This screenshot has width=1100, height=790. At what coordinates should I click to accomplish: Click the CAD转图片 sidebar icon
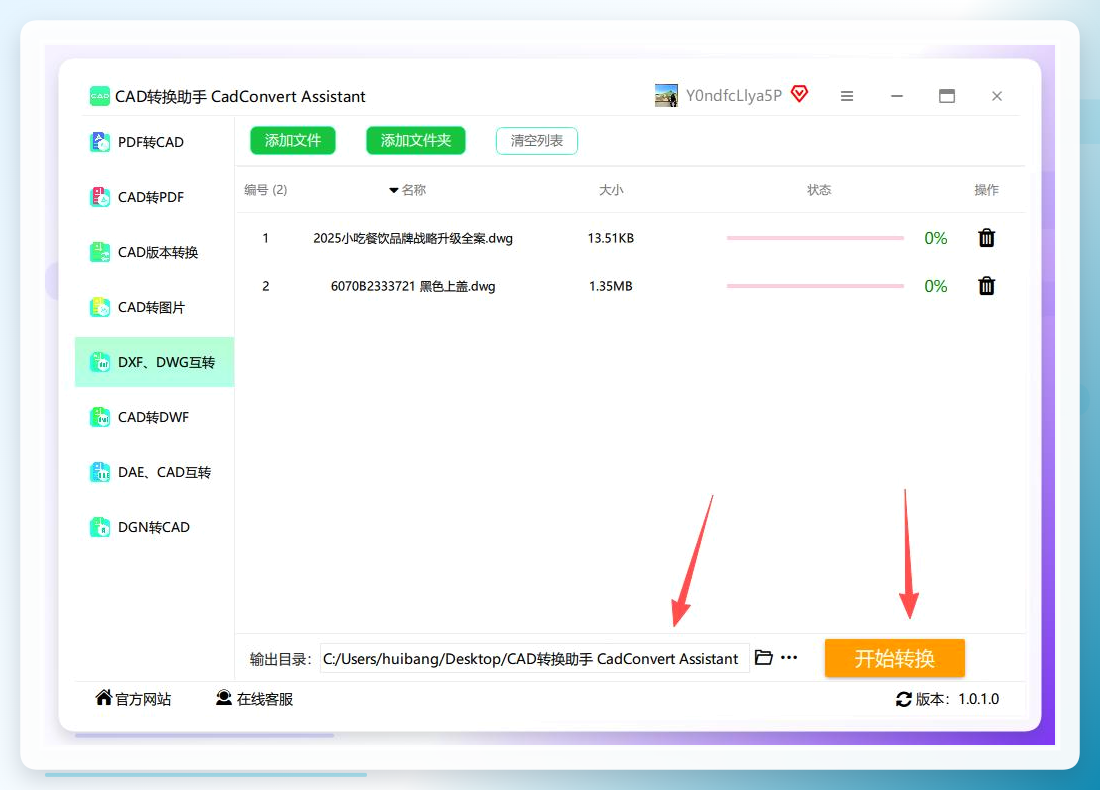click(100, 307)
